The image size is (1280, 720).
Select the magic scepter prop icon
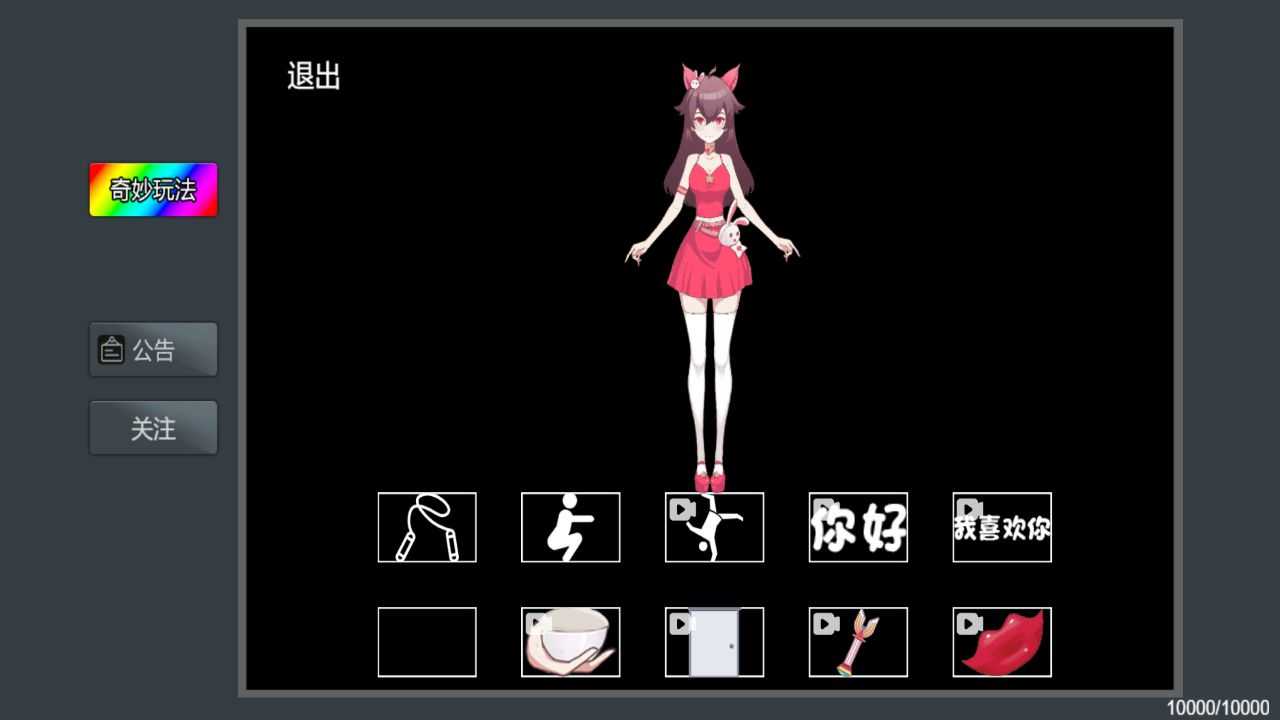point(858,643)
